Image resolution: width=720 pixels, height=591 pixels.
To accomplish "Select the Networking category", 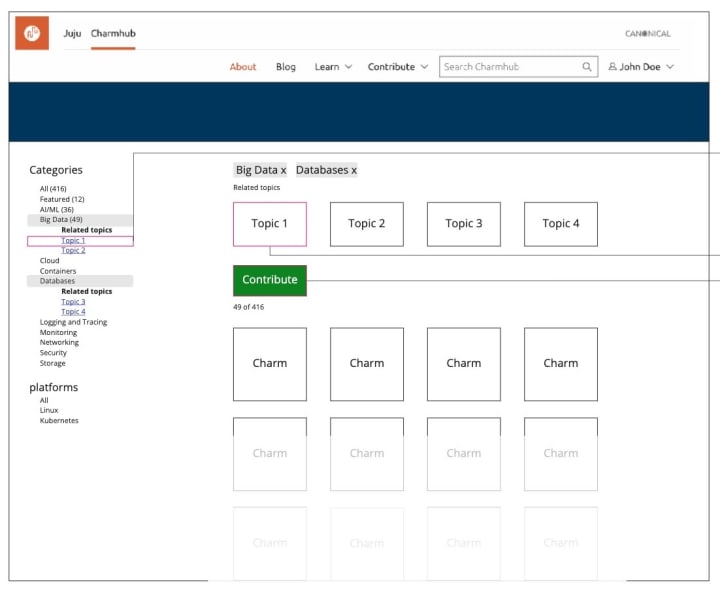I will click(x=59, y=343).
